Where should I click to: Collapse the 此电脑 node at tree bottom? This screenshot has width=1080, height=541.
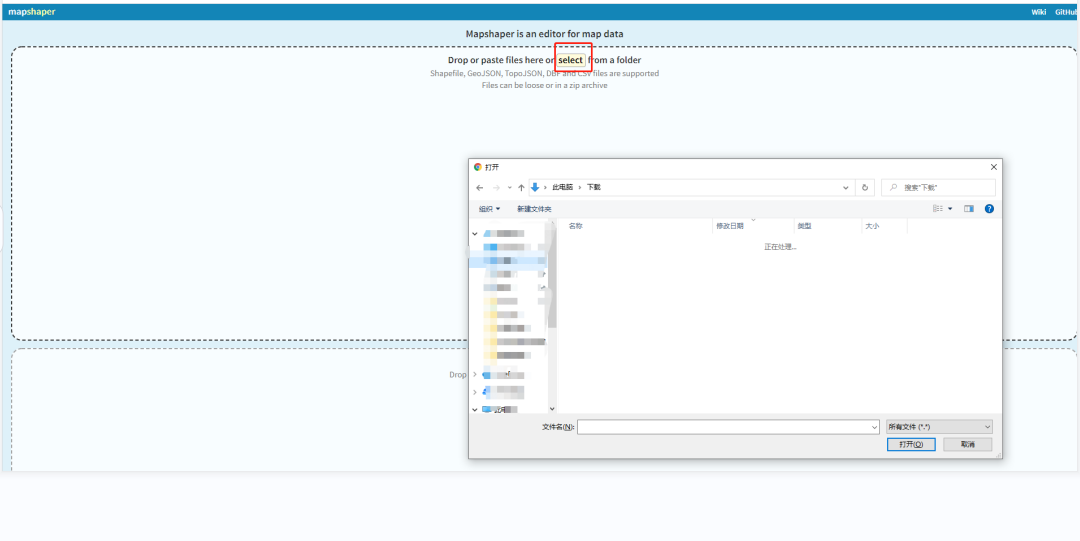pyautogui.click(x=475, y=409)
